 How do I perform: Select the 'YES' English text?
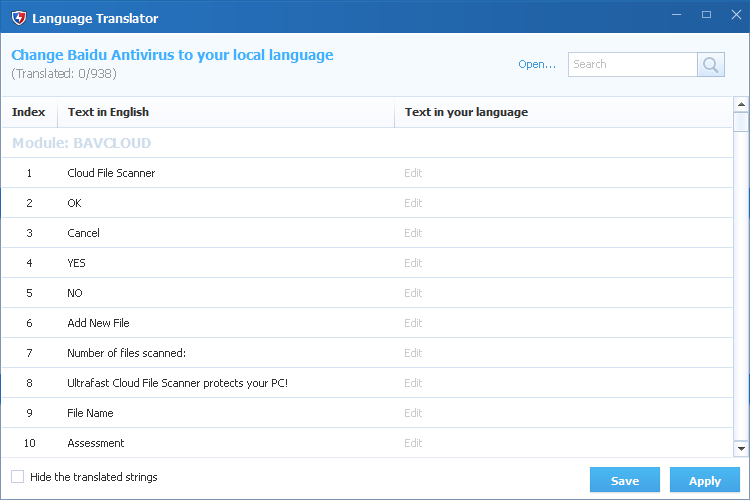coord(76,263)
